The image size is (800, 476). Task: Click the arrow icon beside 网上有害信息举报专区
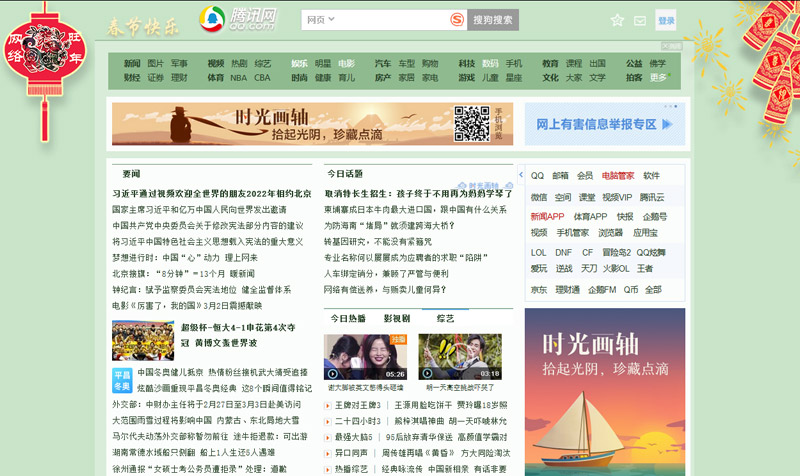coord(667,124)
